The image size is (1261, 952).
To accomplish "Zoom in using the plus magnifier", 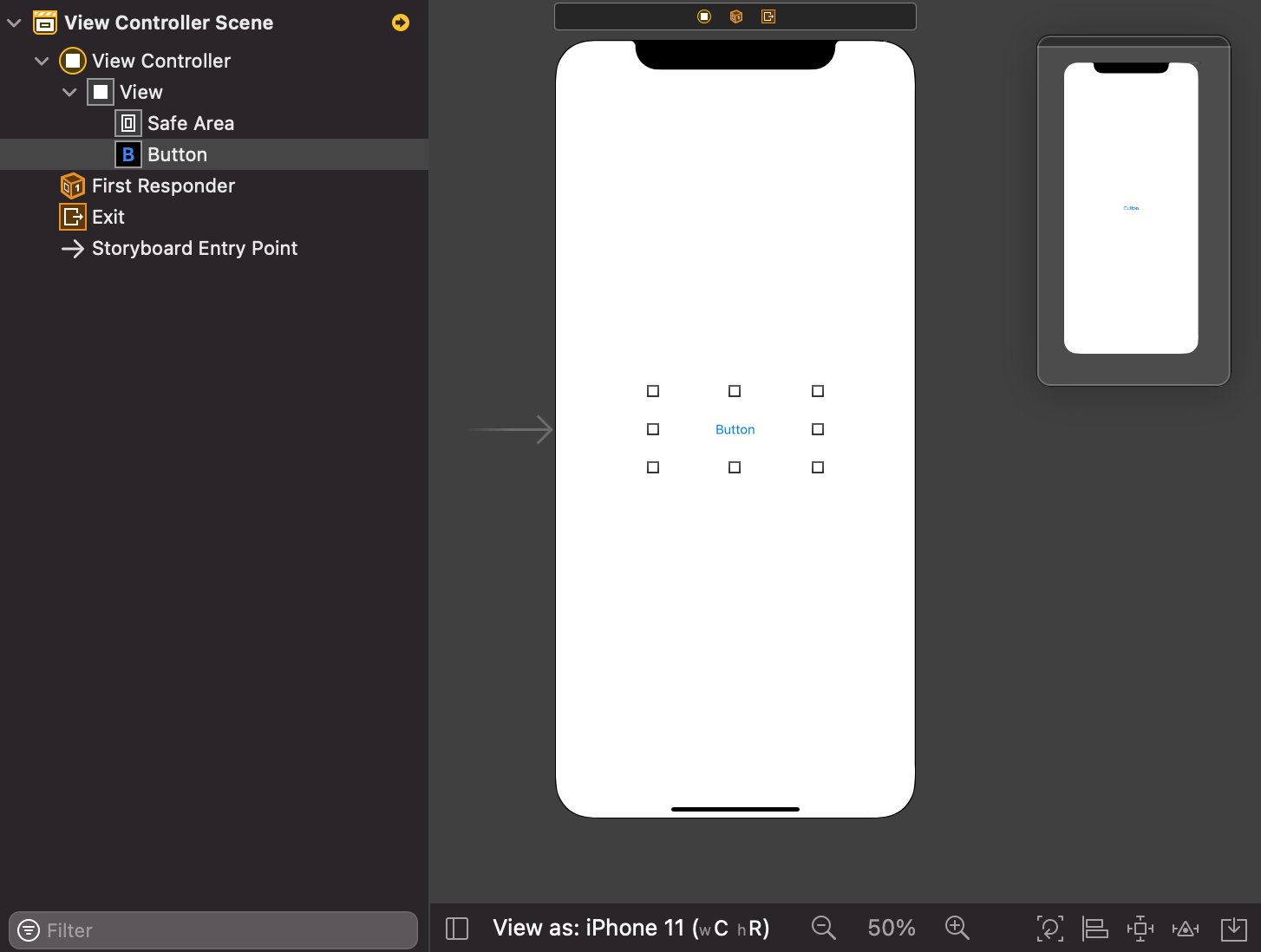I will (x=957, y=927).
